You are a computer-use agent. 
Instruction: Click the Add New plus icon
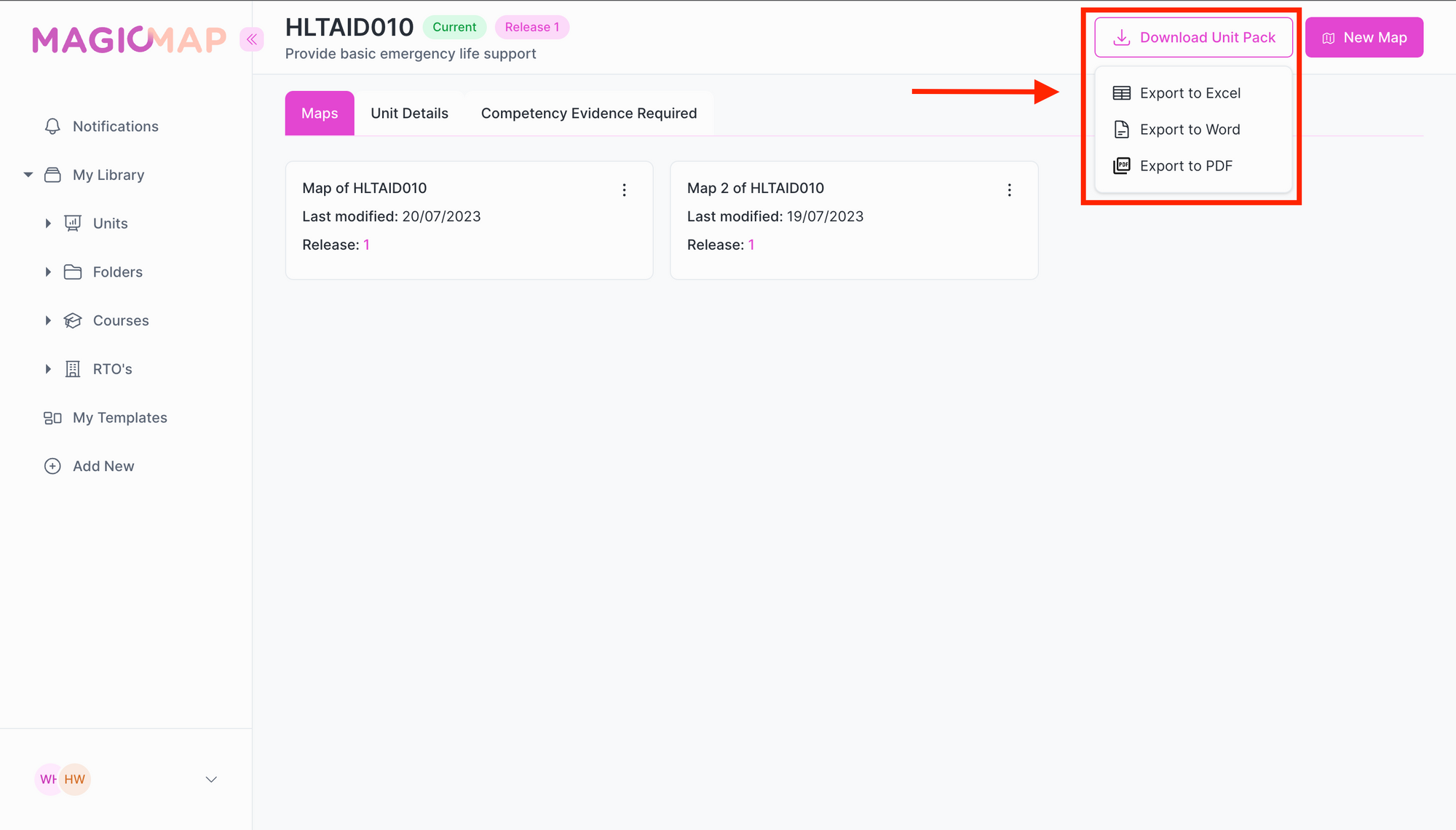tap(52, 466)
